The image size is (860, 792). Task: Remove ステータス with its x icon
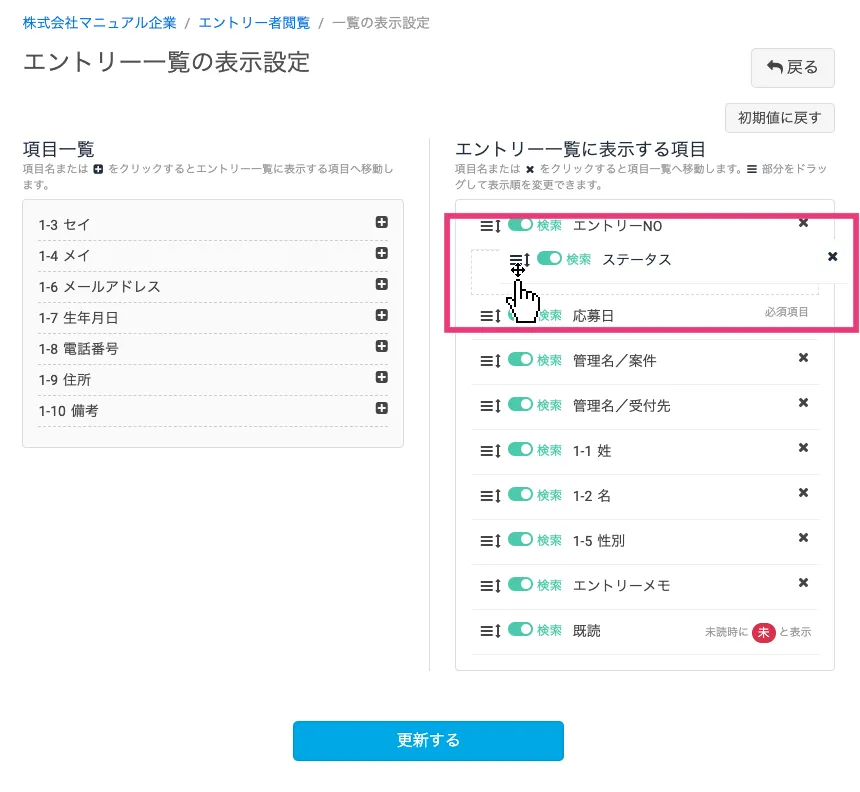[832, 257]
